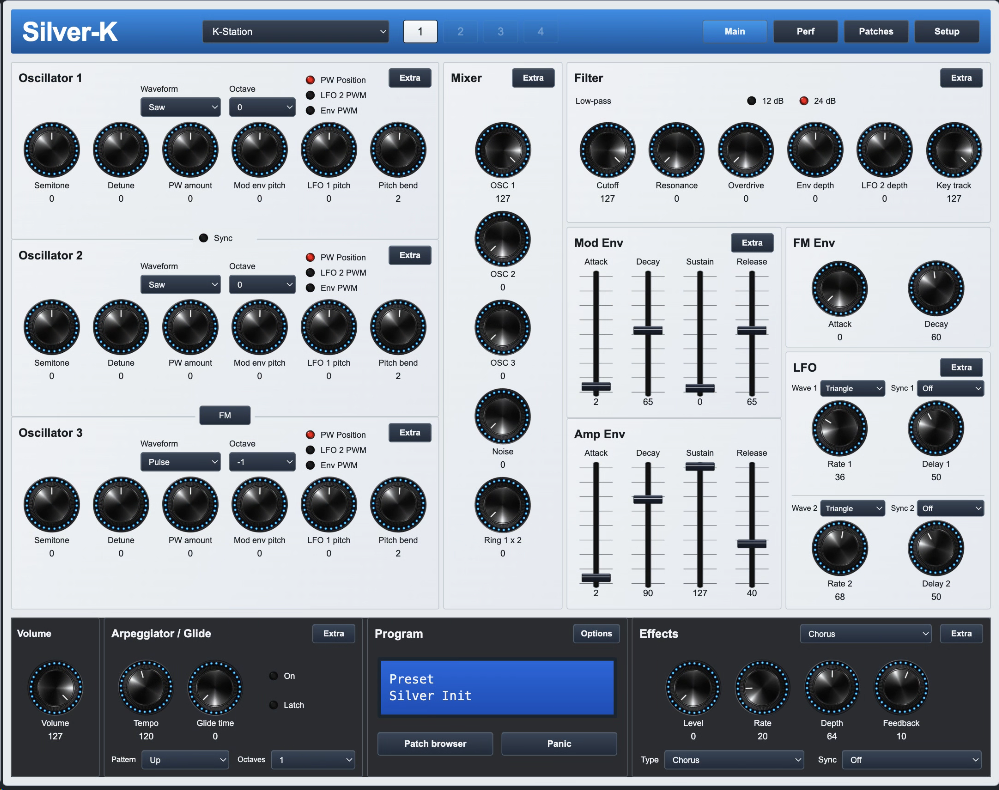Click the LFO Rate 1 knob

pos(840,429)
